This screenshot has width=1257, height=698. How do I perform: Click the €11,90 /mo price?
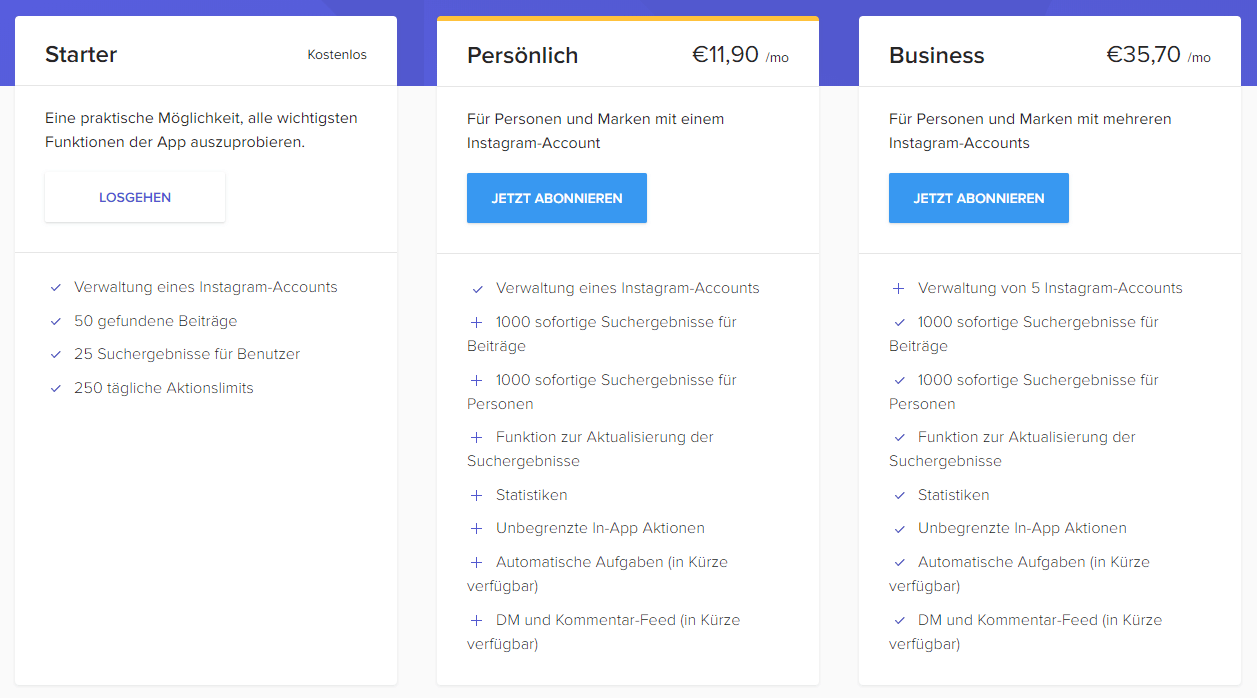coord(740,55)
